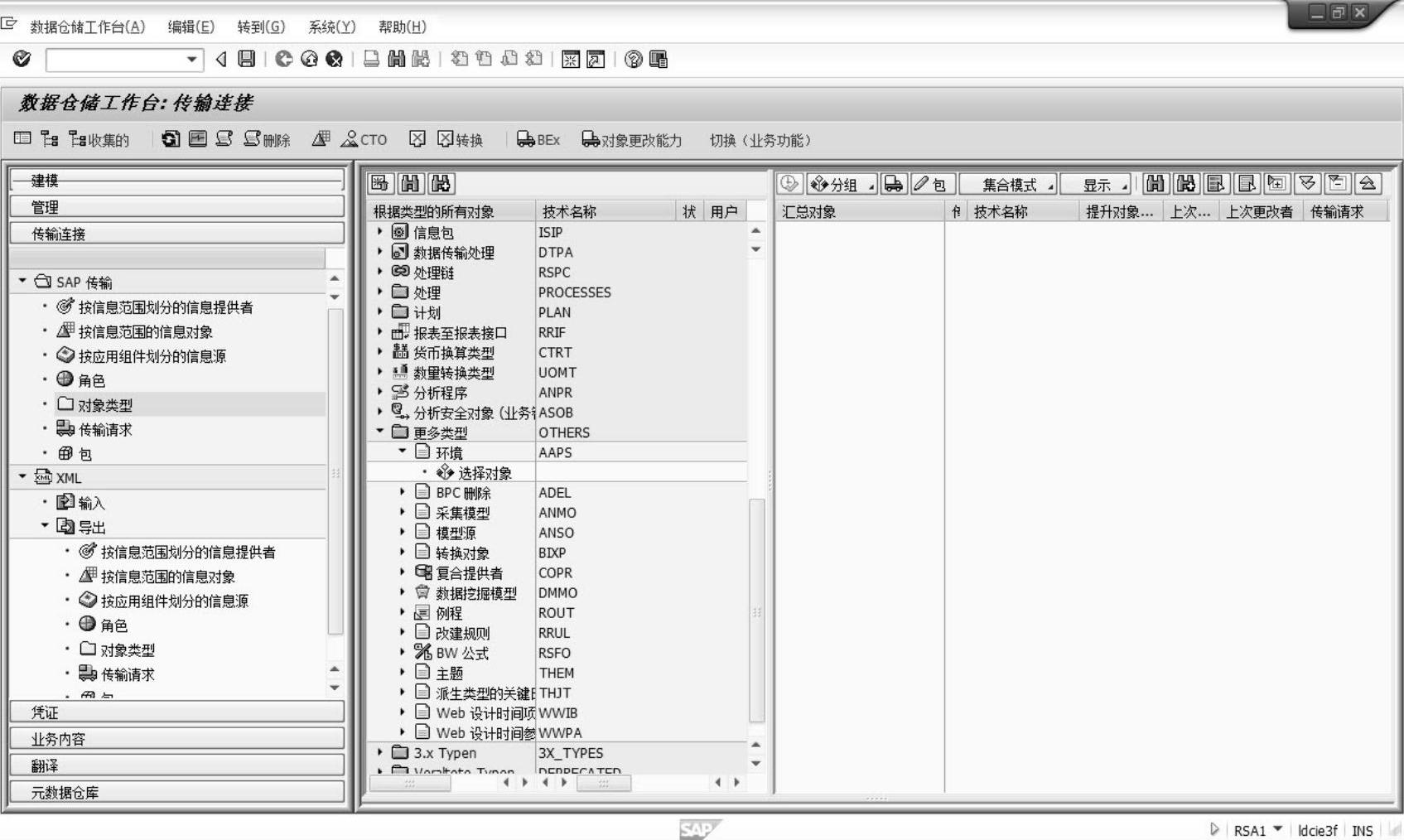Click the 转换 button
Viewport: 1404px width, 840px height.
point(461,139)
